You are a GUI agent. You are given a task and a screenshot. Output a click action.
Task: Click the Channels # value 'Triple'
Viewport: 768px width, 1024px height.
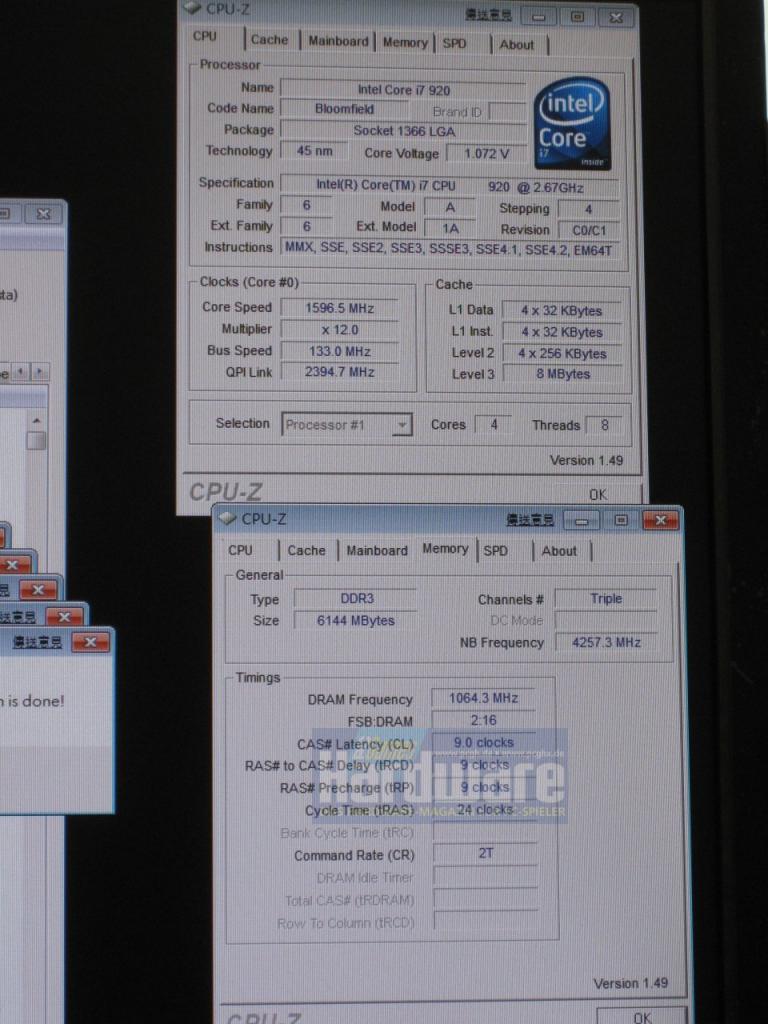click(606, 599)
